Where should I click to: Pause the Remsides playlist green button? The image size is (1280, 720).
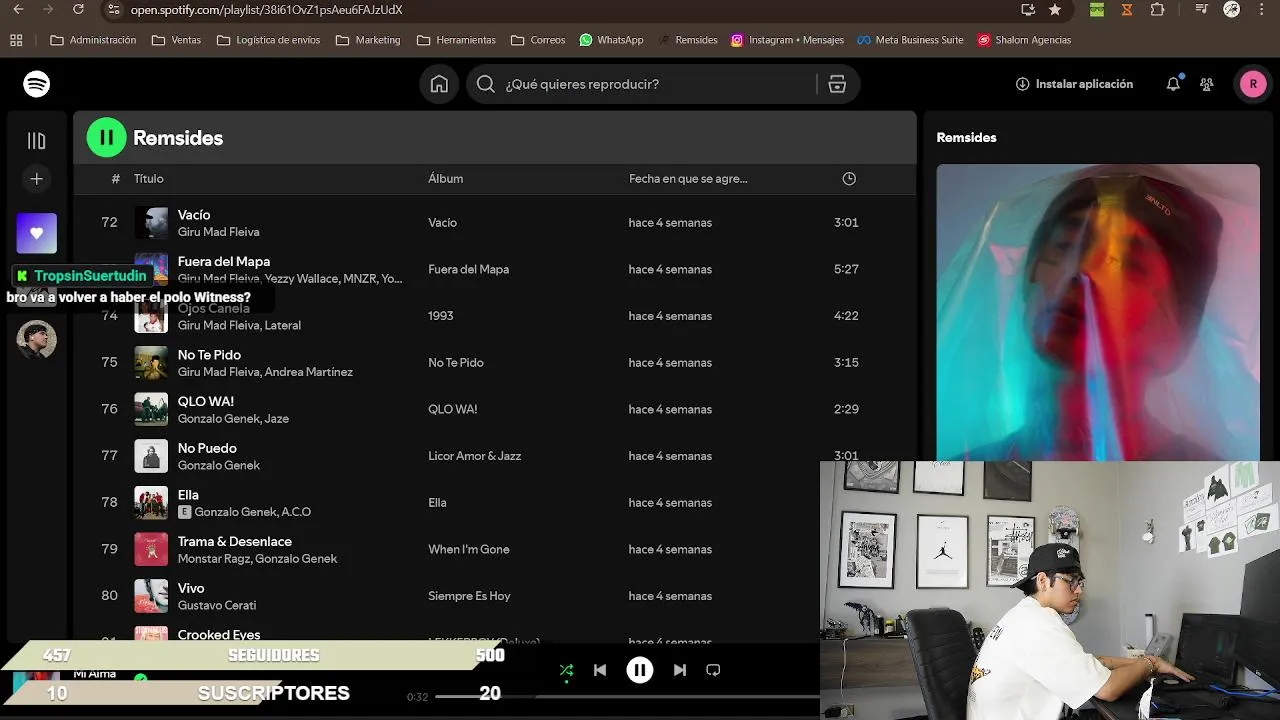click(107, 138)
